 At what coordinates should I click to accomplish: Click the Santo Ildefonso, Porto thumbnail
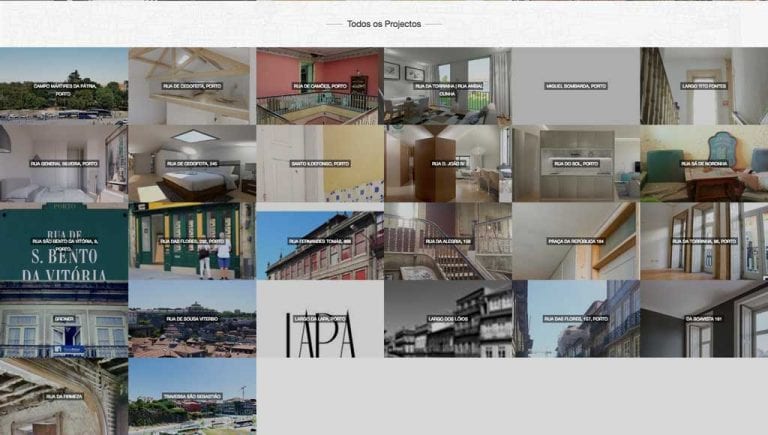click(320, 163)
